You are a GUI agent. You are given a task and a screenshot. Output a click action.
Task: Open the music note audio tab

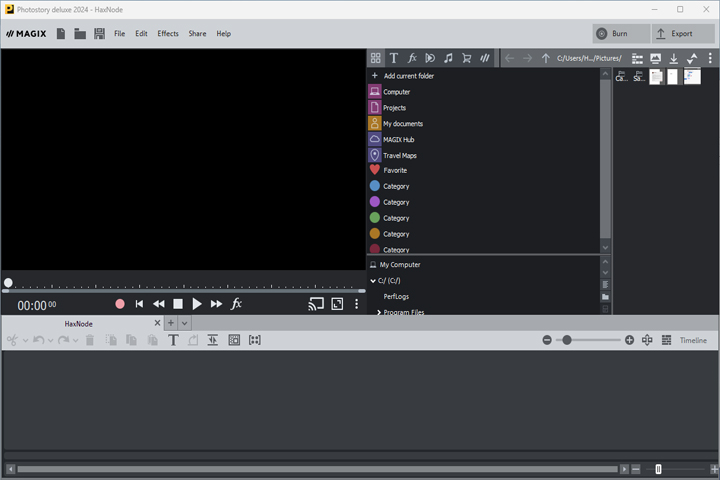click(448, 58)
